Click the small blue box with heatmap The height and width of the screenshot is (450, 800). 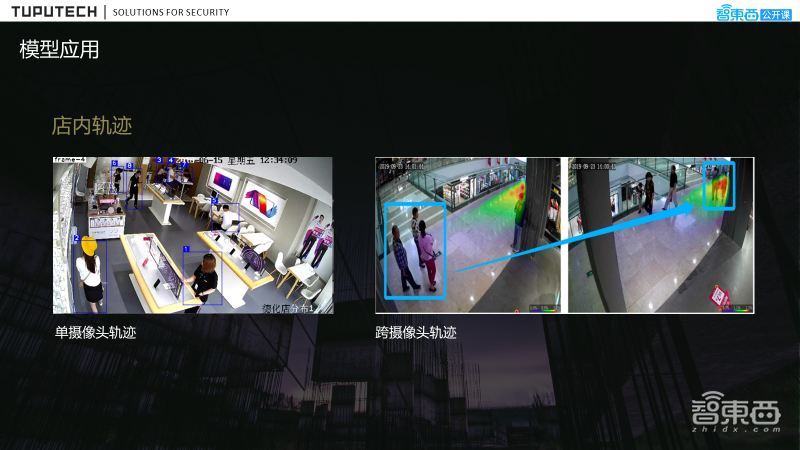click(x=718, y=186)
